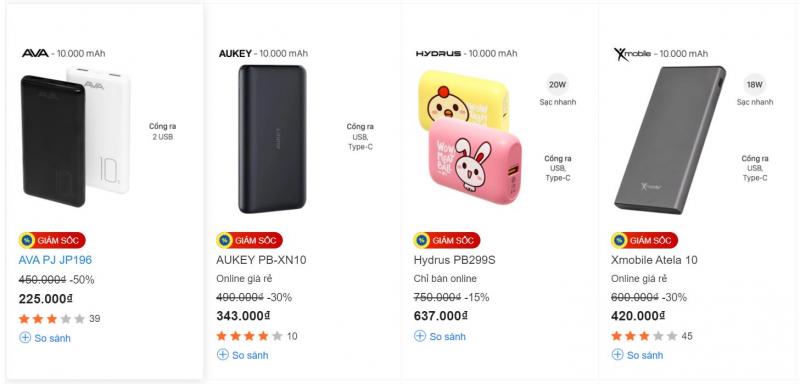The image size is (800, 384).
Task: Click the AUKEY brand logo
Action: coord(235,54)
